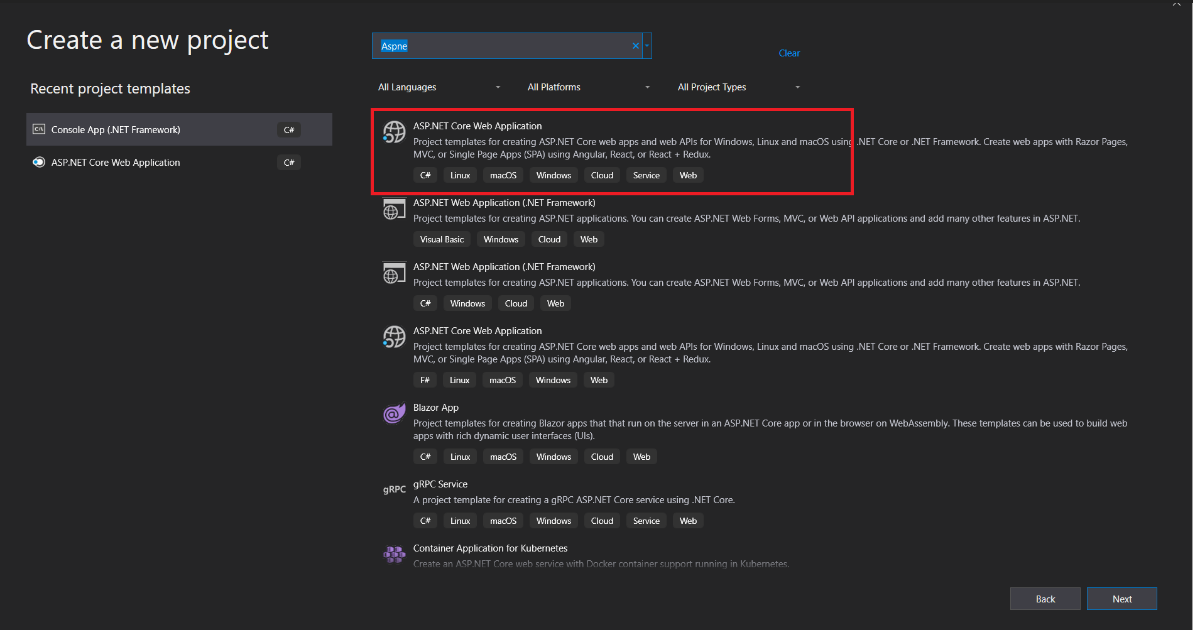This screenshot has height=630, width=1193.
Task: Click the gRPC Service template icon
Action: [394, 490]
